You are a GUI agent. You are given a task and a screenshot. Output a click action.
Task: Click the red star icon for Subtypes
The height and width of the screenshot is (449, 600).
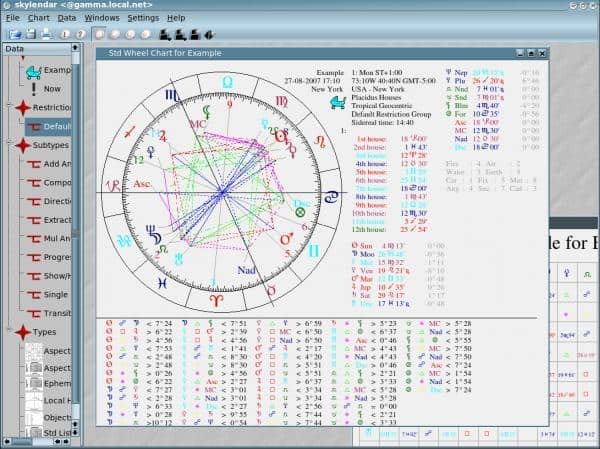(23, 145)
